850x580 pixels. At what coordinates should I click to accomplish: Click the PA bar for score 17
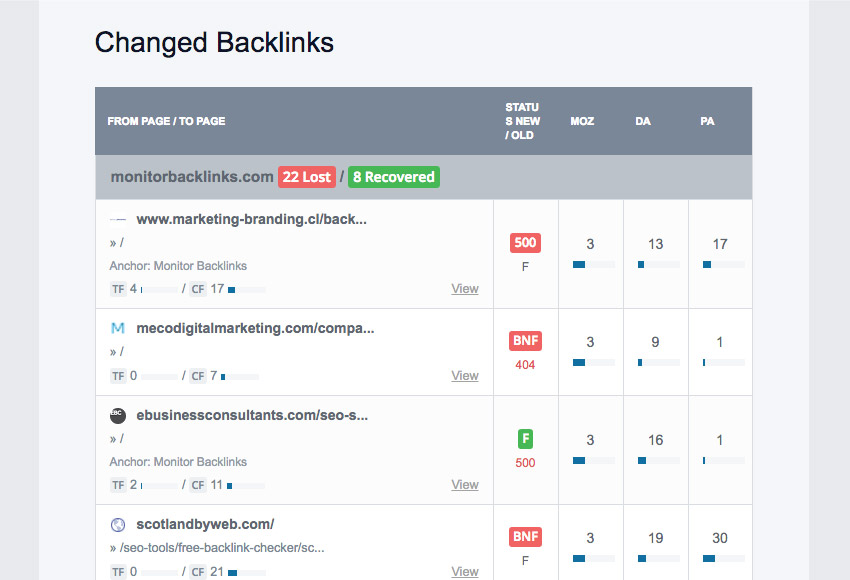pos(724,265)
